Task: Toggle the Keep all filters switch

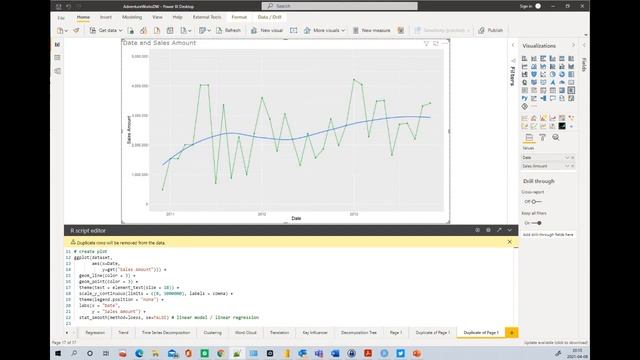Action: [x=536, y=223]
